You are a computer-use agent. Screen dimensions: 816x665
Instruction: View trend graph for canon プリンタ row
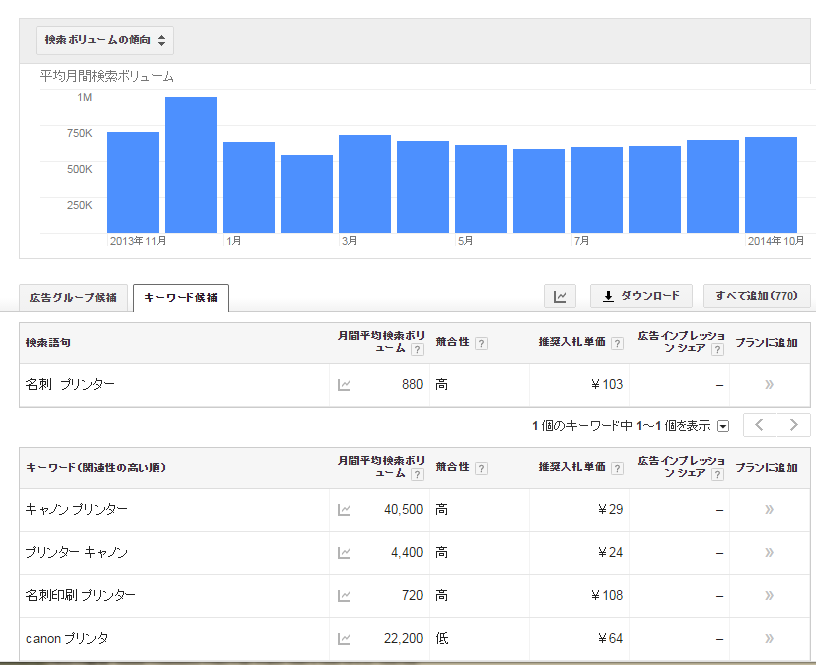click(345, 638)
